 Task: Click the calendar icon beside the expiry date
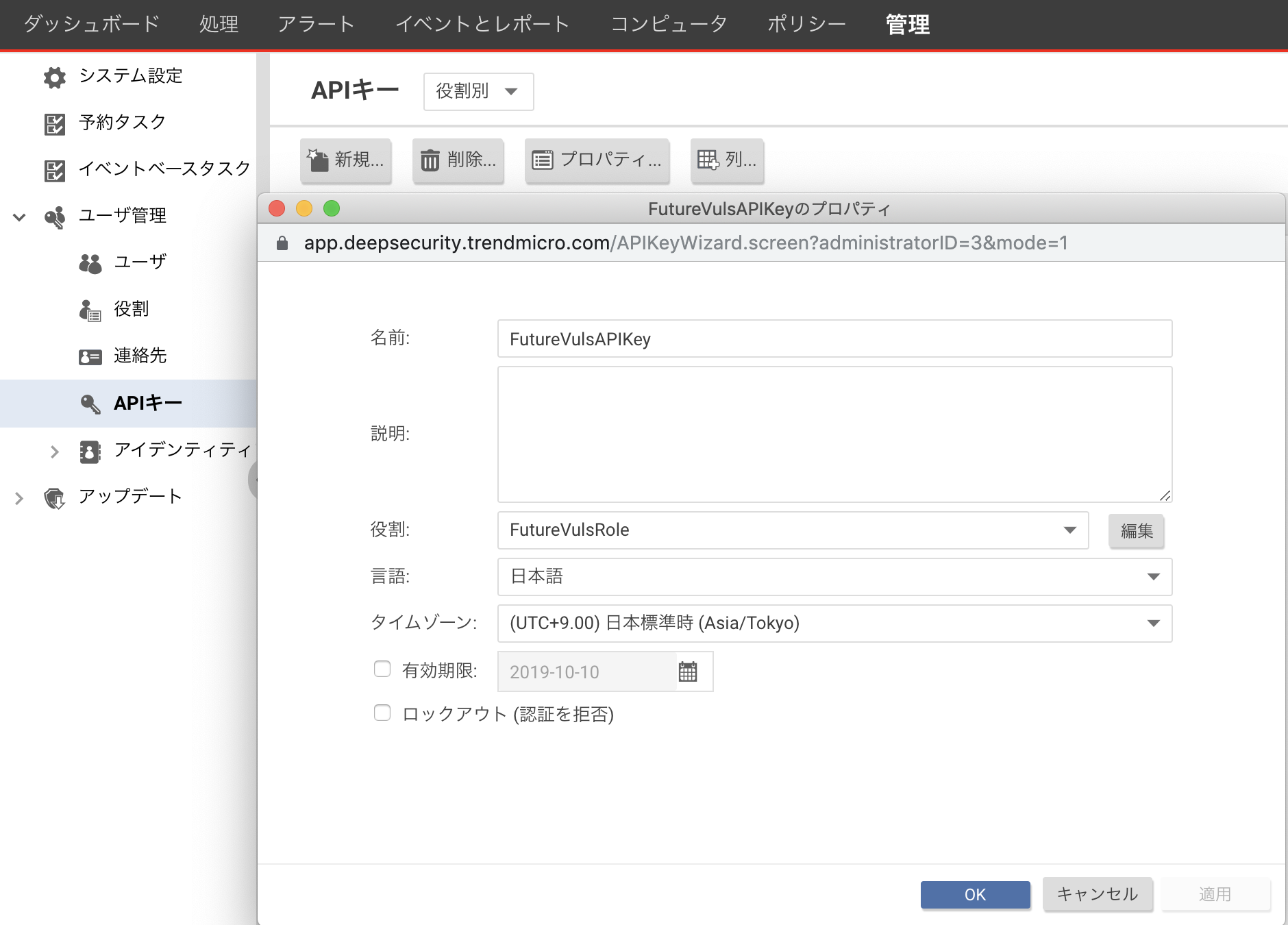689,671
